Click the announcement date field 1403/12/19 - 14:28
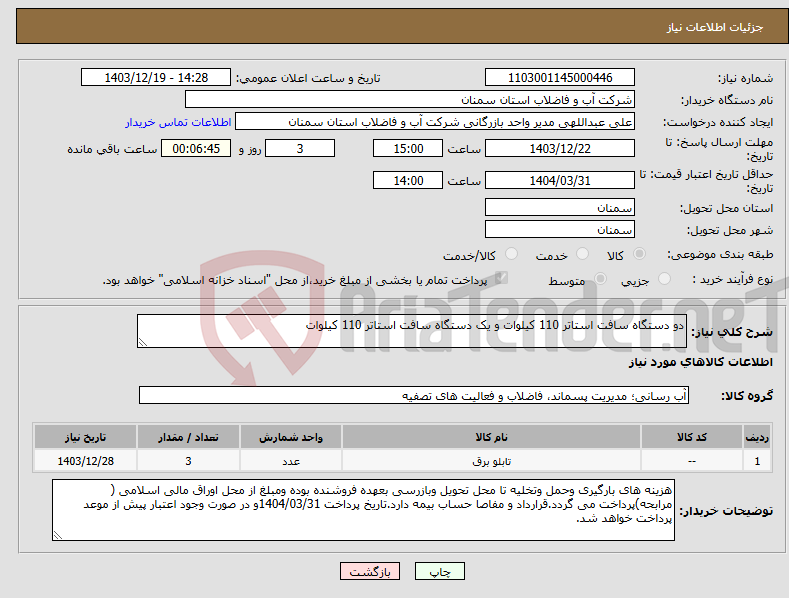Viewport: 789px width, 598px height. pyautogui.click(x=156, y=78)
